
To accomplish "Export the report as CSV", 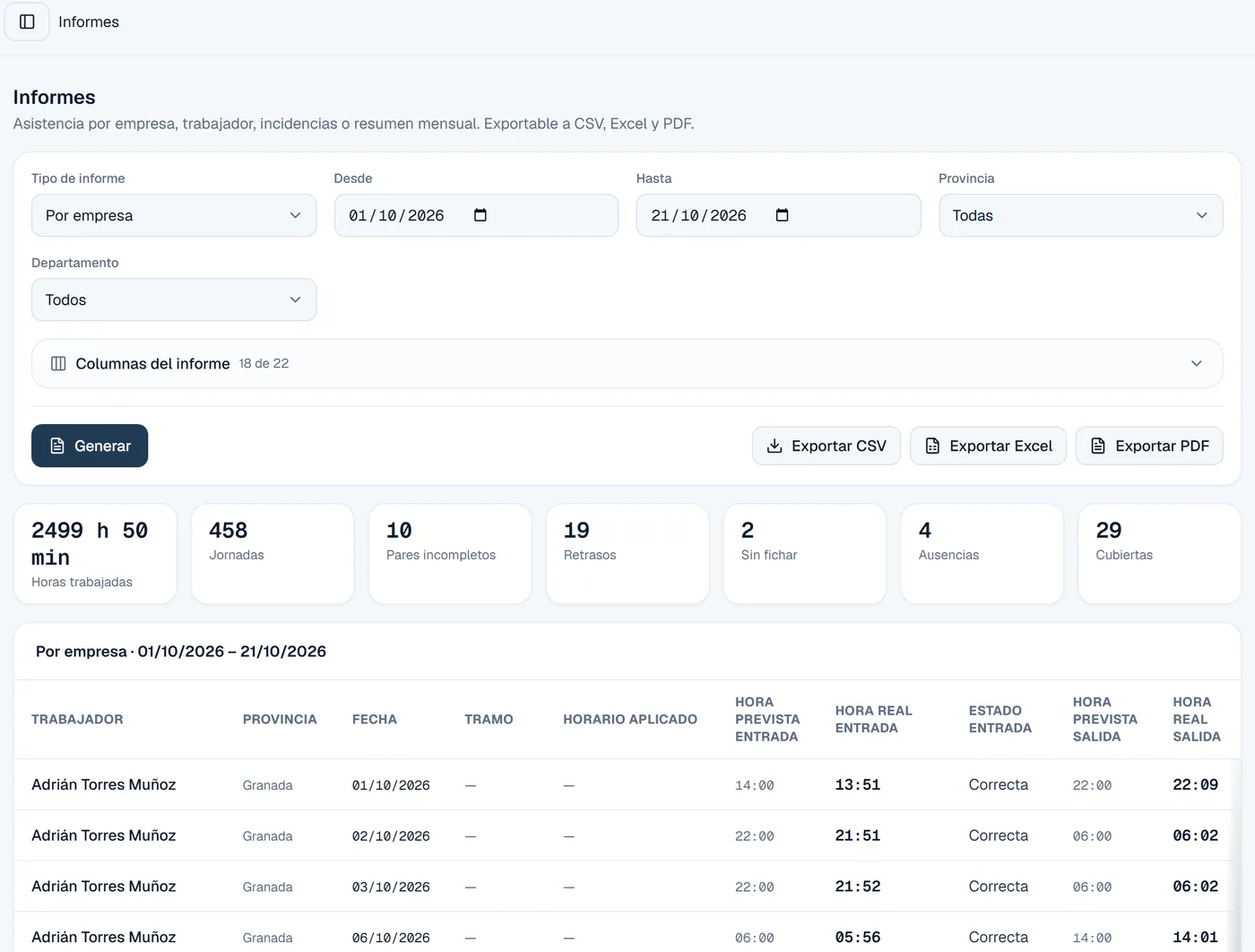I will pyautogui.click(x=826, y=446).
